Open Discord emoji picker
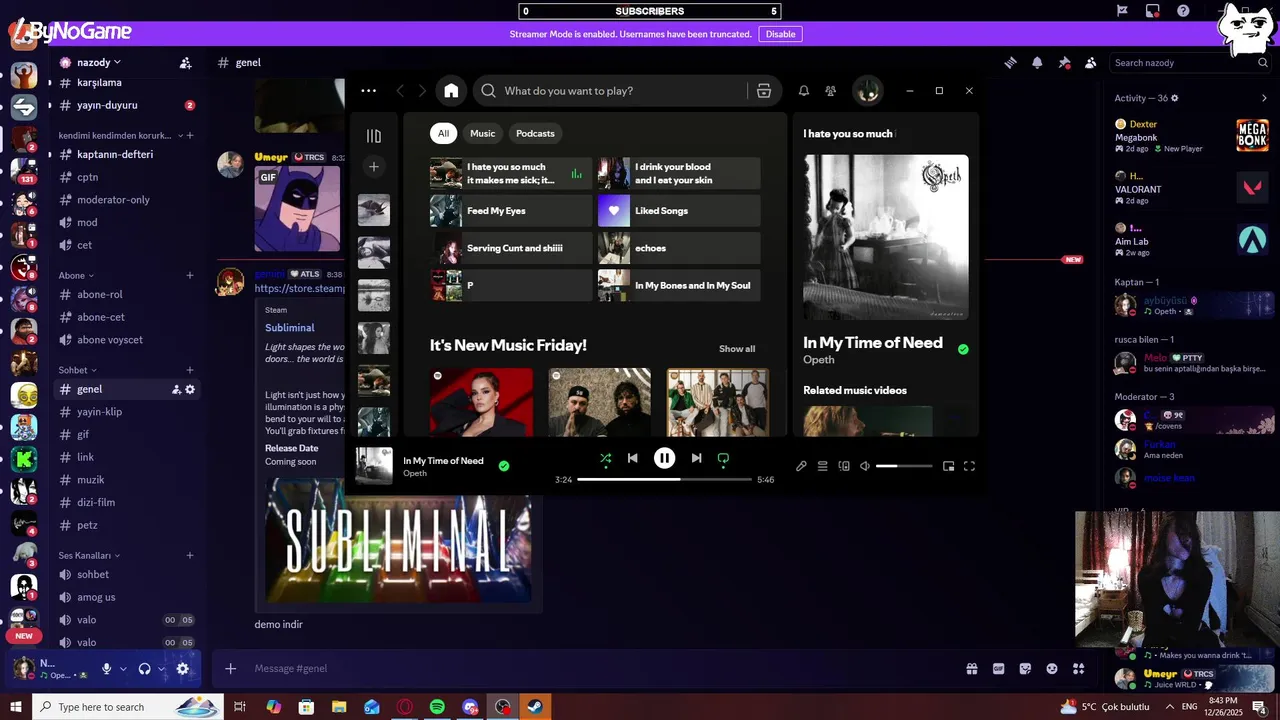The height and width of the screenshot is (720, 1280). coord(1052,669)
